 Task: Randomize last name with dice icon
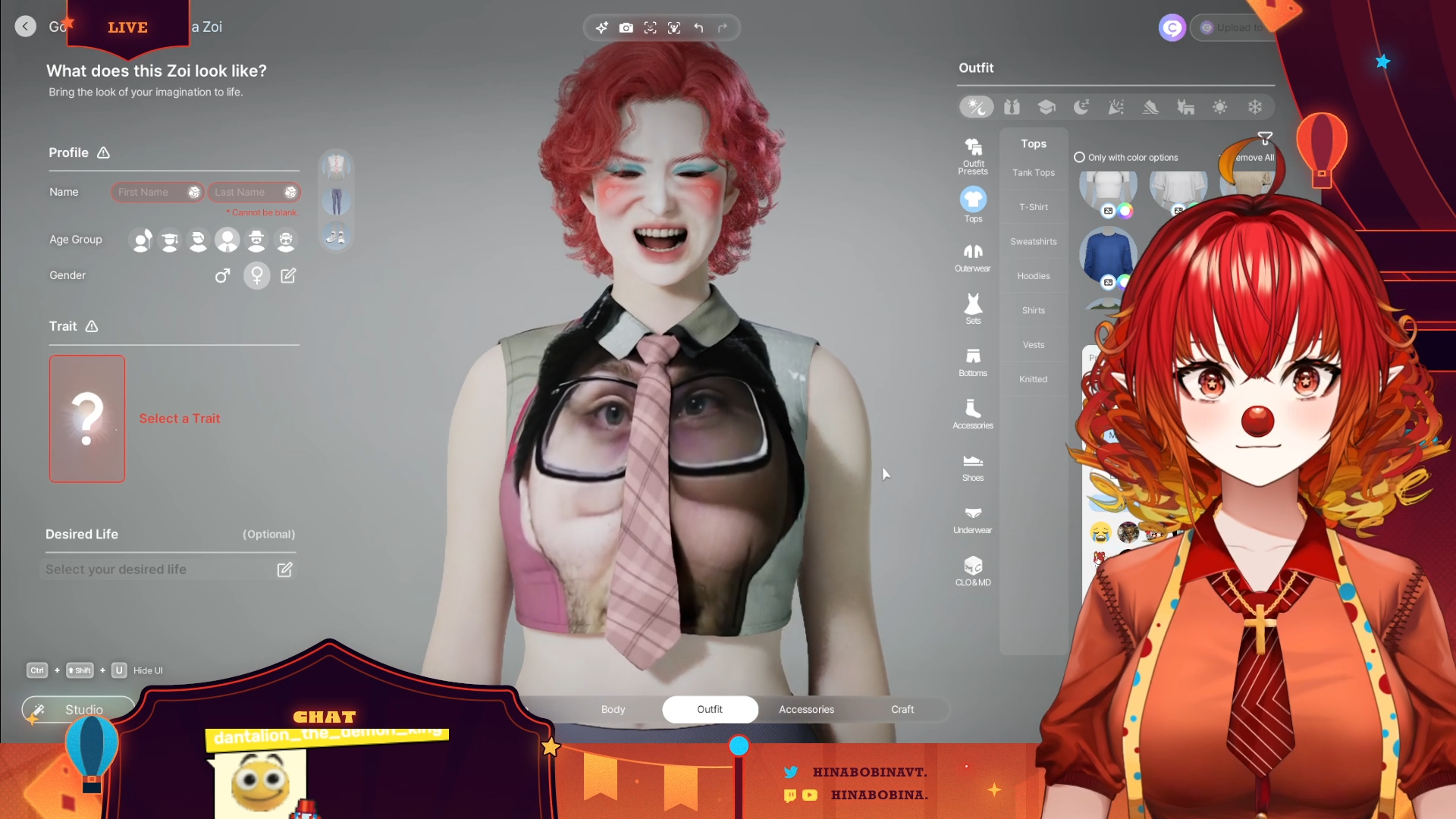click(290, 193)
